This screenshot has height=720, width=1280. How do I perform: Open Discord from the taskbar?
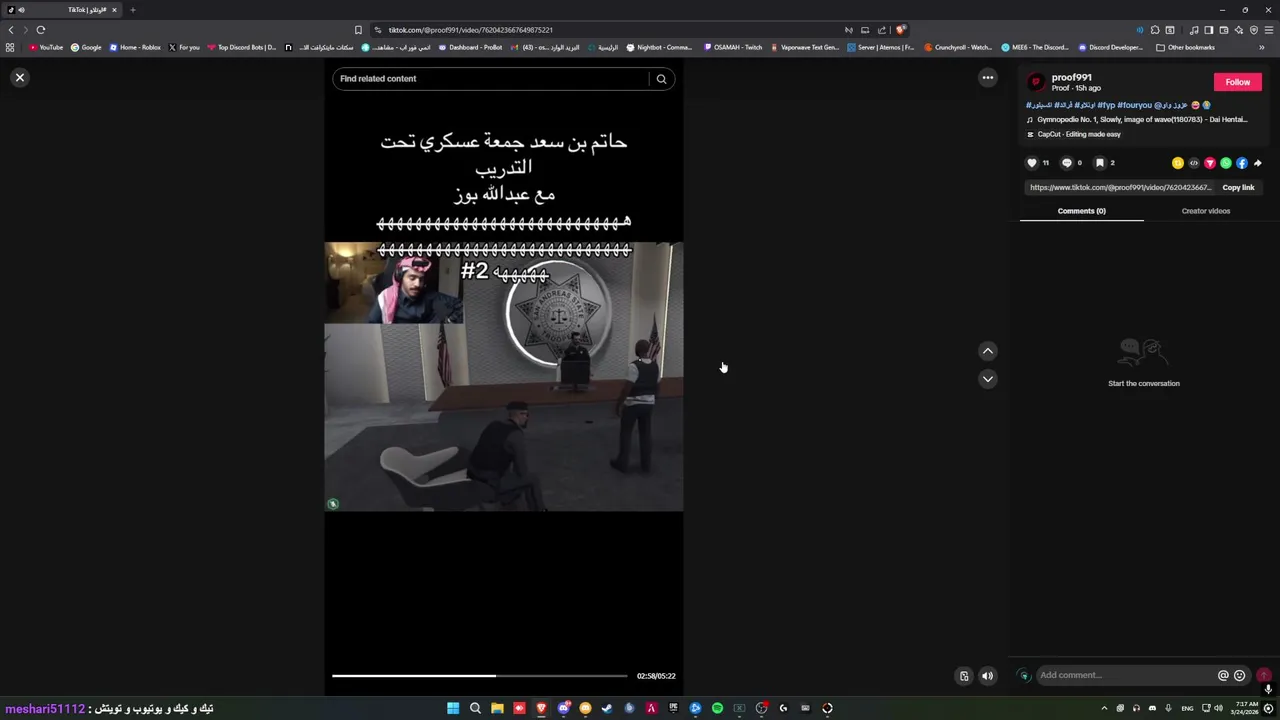pos(563,708)
